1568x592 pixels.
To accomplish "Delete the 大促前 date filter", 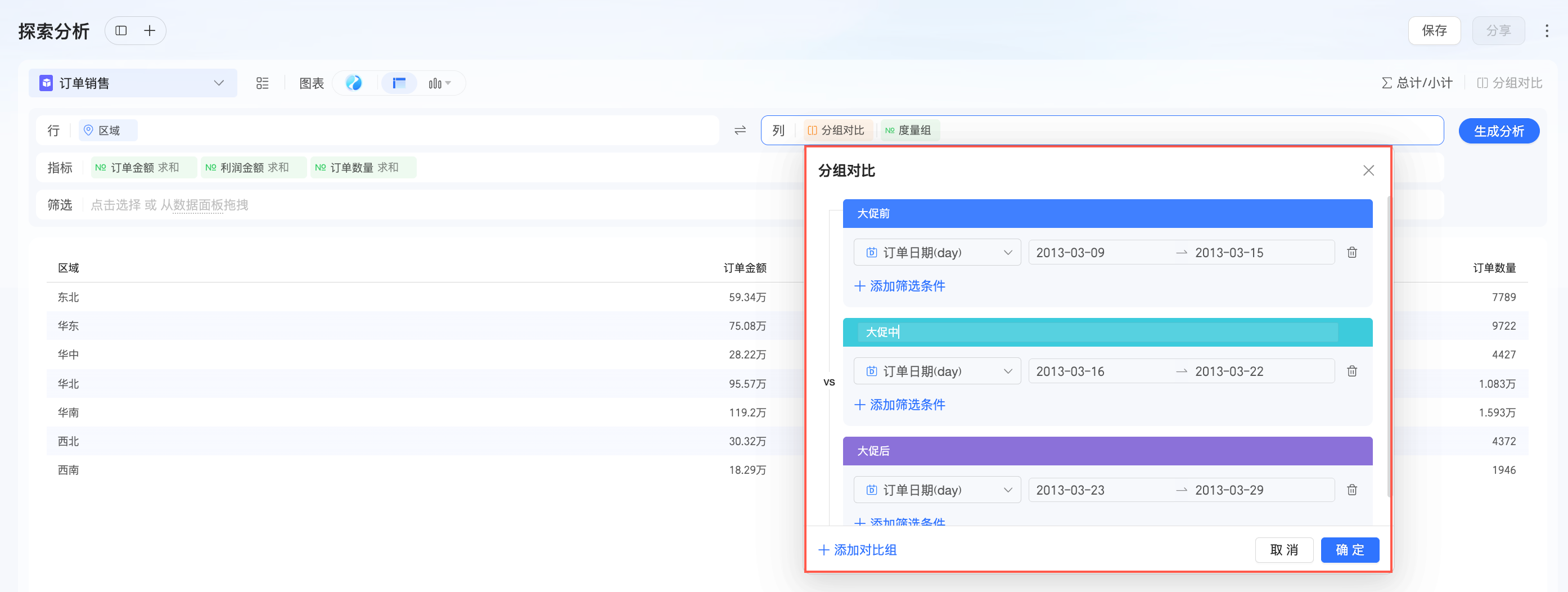I will click(x=1352, y=252).
